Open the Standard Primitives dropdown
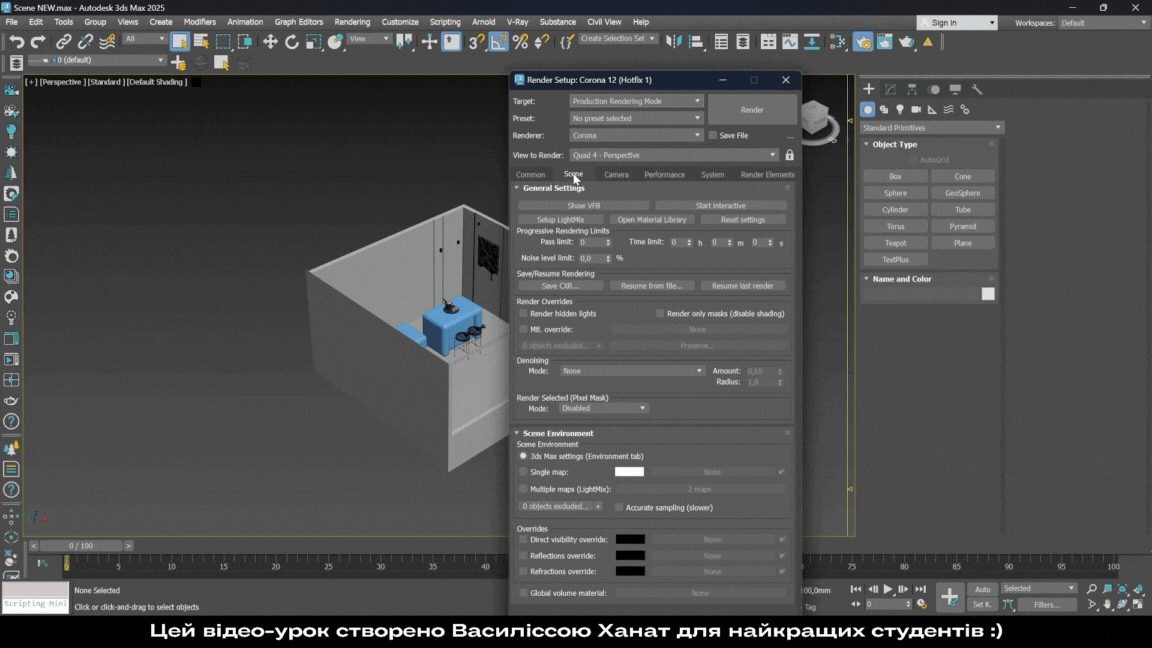Screen dimensions: 1152x648 (932, 128)
